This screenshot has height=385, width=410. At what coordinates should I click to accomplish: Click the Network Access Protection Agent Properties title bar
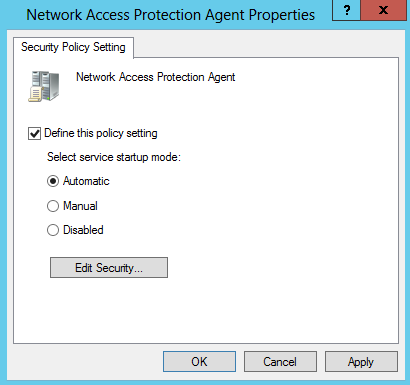170,15
